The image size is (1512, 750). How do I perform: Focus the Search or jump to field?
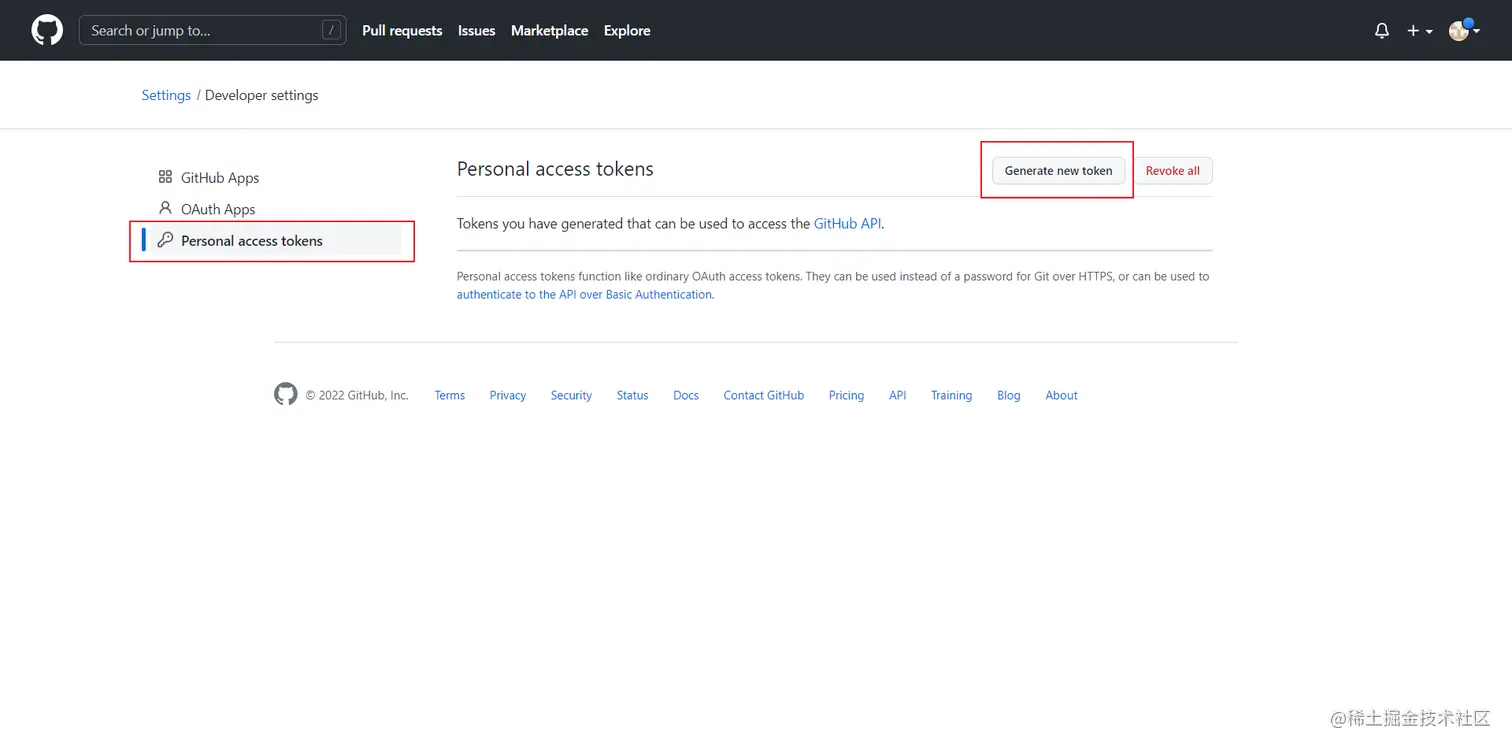pos(212,30)
